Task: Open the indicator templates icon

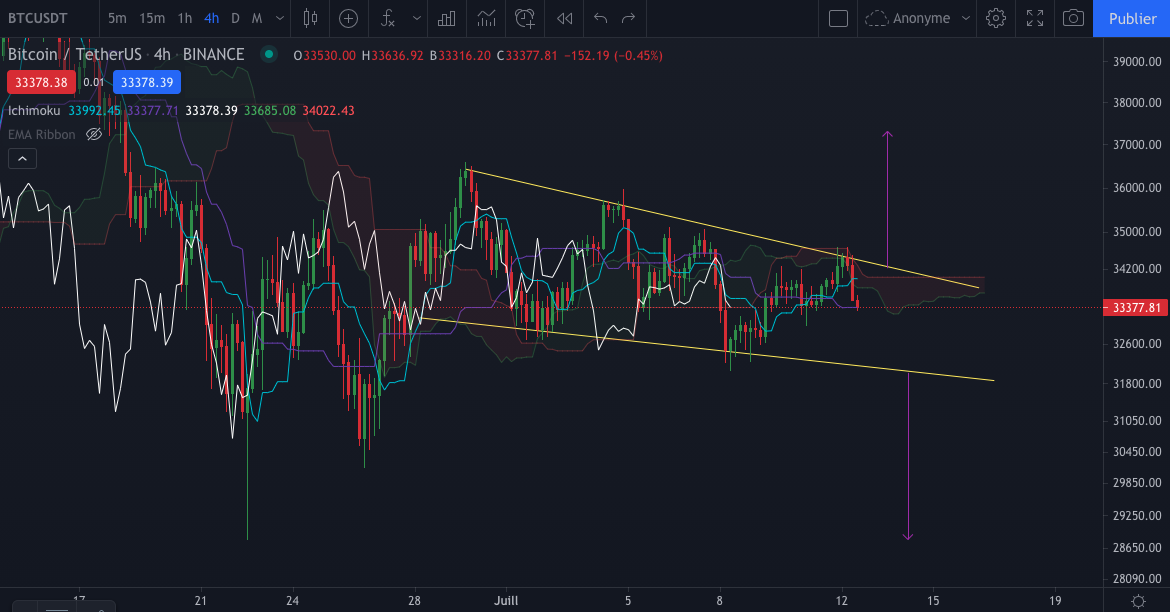Action: click(x=486, y=18)
